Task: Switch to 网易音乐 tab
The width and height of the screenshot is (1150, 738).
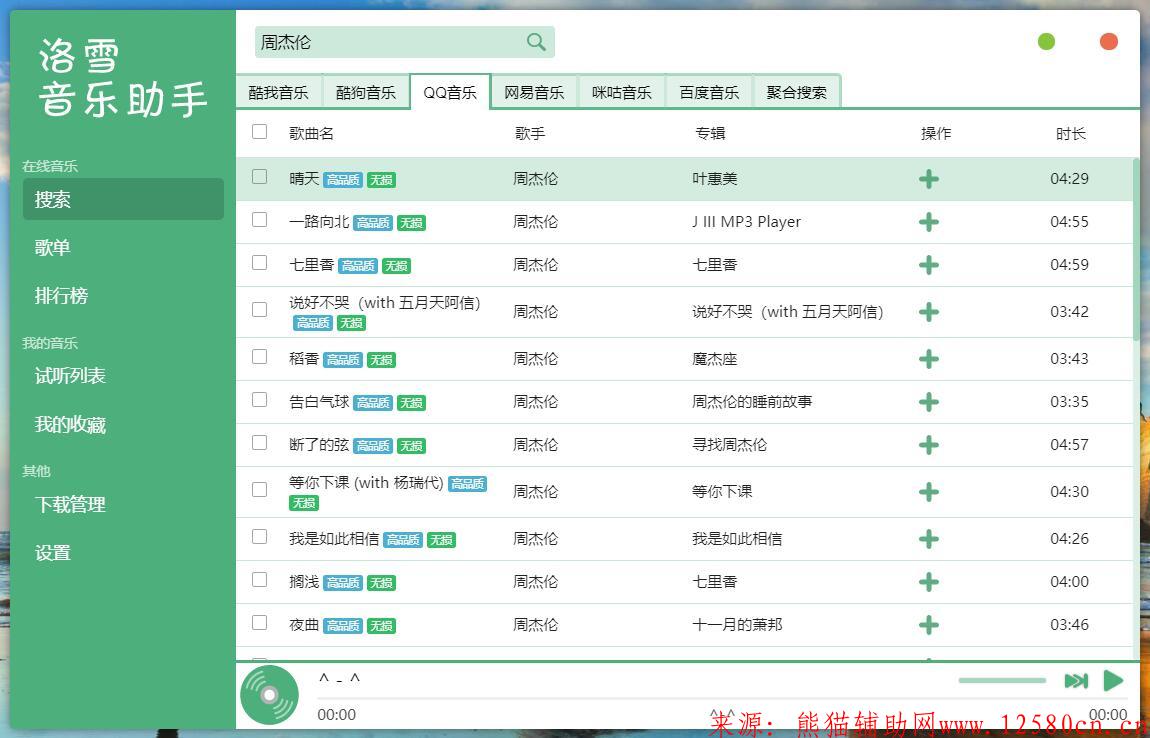Action: (x=534, y=92)
